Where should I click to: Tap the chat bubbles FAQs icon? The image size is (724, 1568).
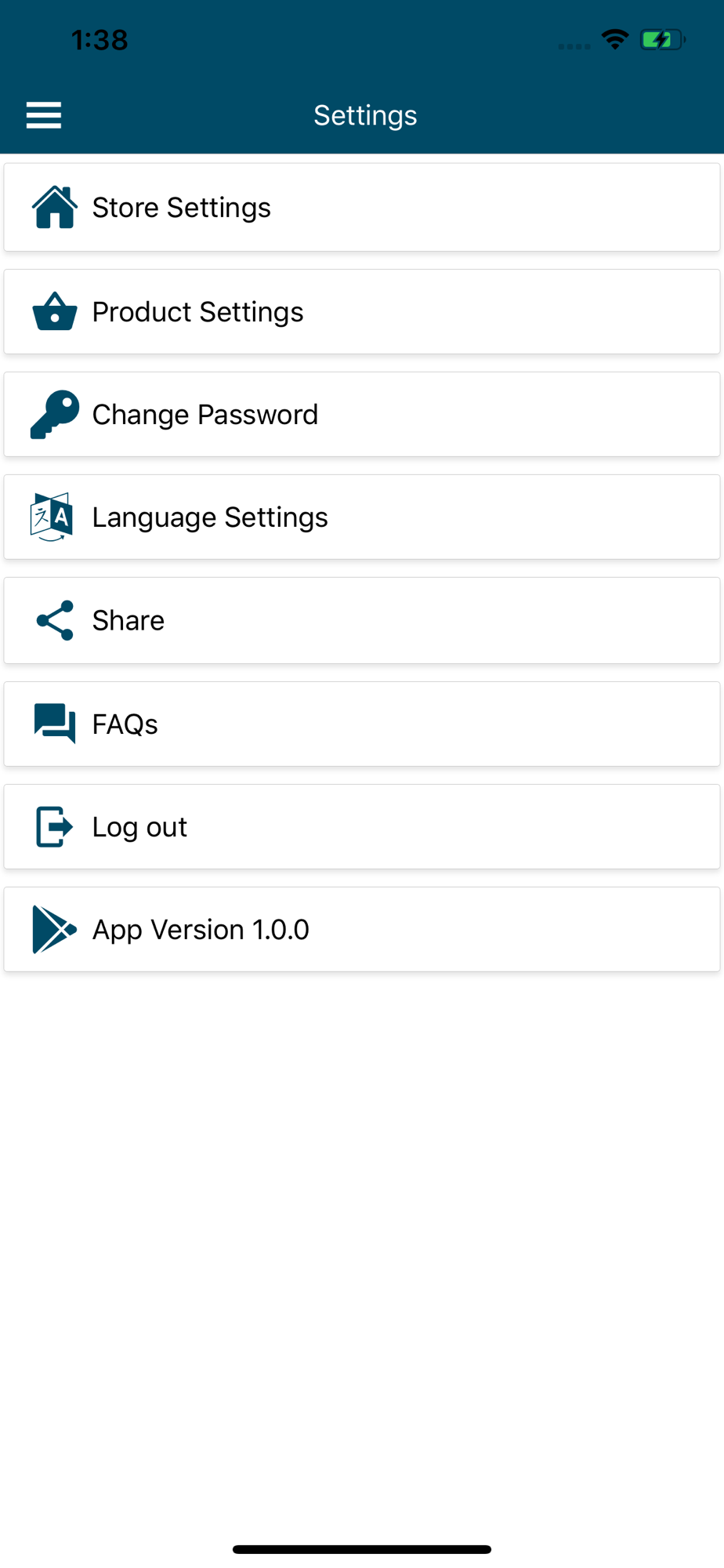(54, 724)
